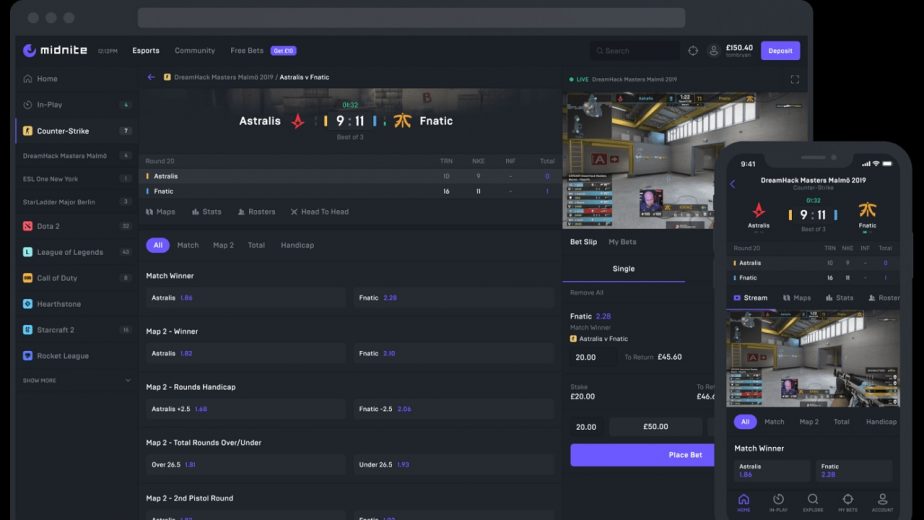Select Over 26.5 total rounds
The width and height of the screenshot is (924, 520).
click(246, 465)
